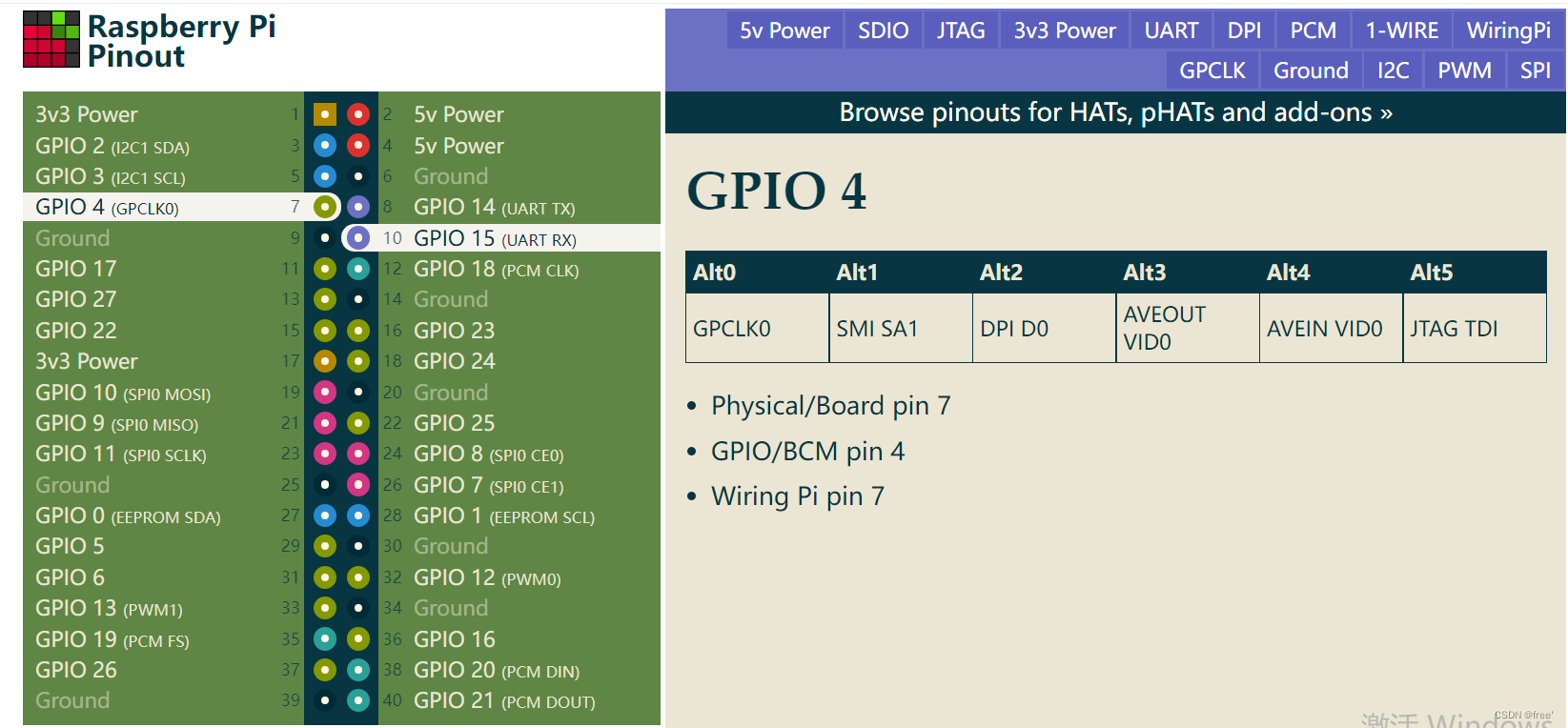Viewport: 1568px width, 728px height.
Task: Open the SPI tab
Action: [1536, 71]
